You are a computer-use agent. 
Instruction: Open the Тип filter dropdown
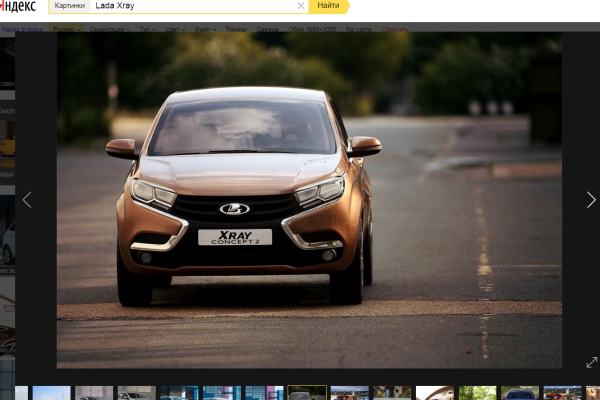click(148, 29)
